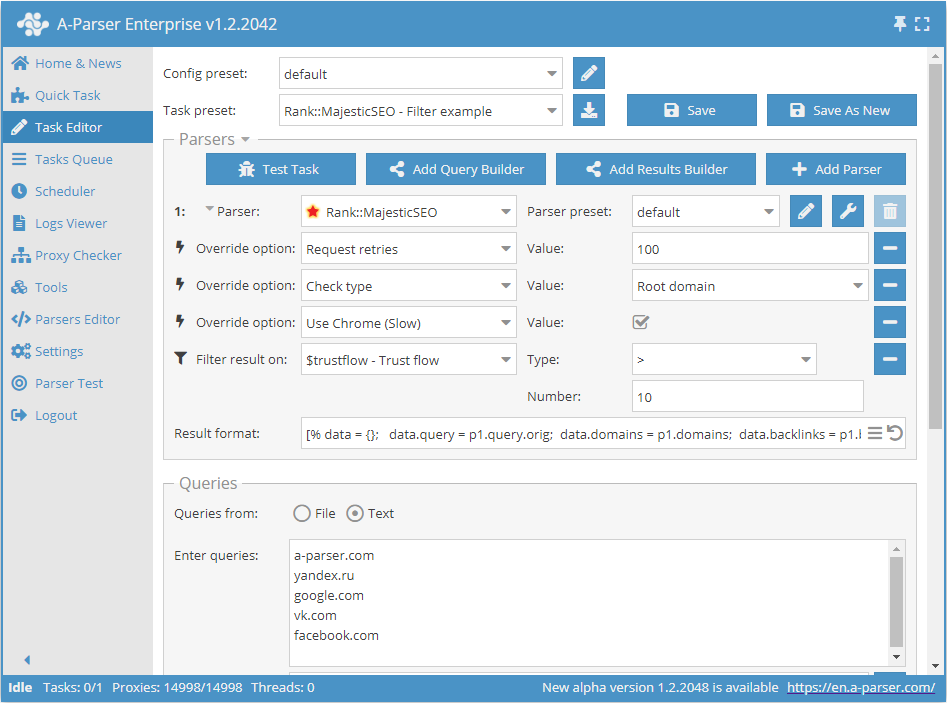
Task: Edit the parser preset using pencil icon
Action: [806, 212]
